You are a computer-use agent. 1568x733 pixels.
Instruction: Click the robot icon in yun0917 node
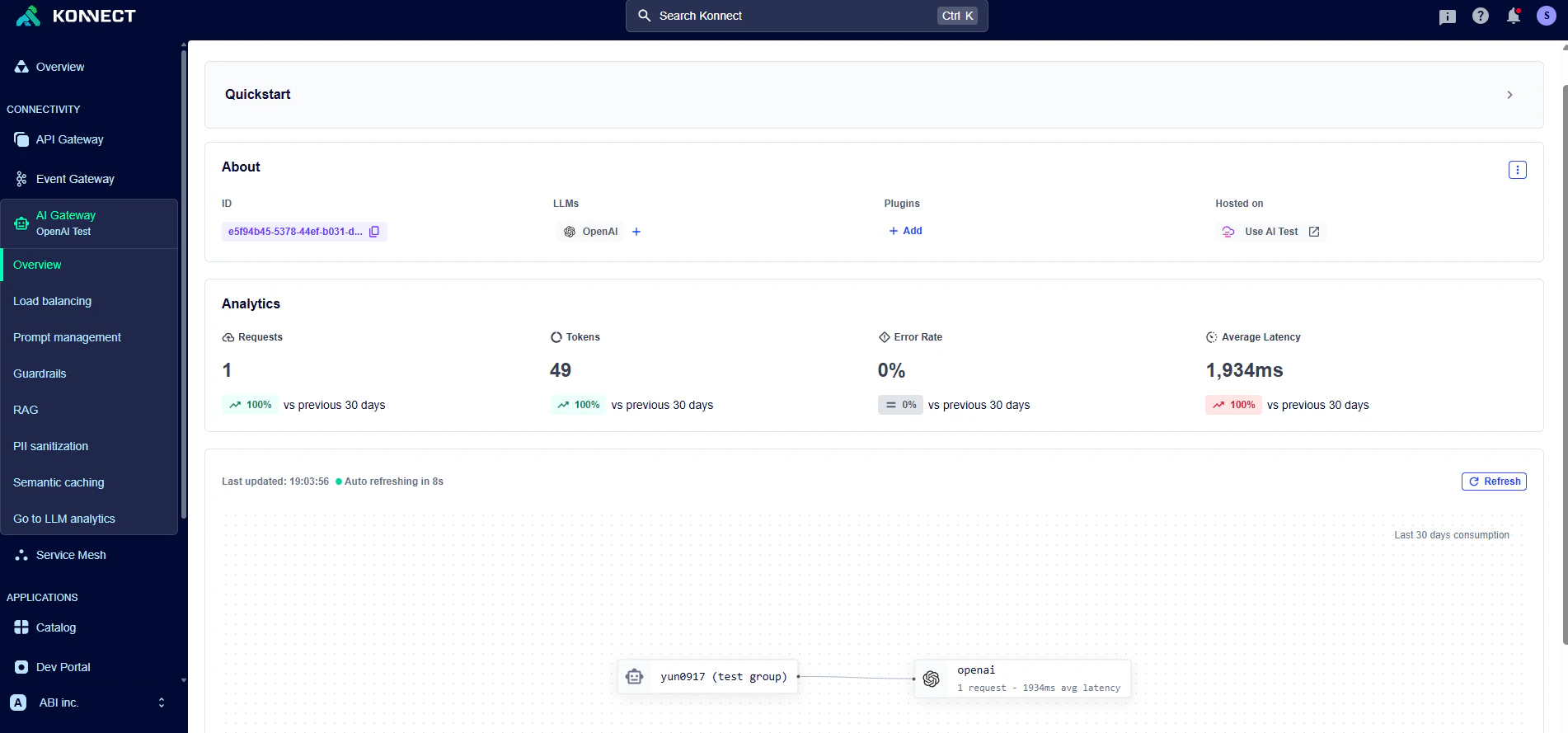point(634,677)
